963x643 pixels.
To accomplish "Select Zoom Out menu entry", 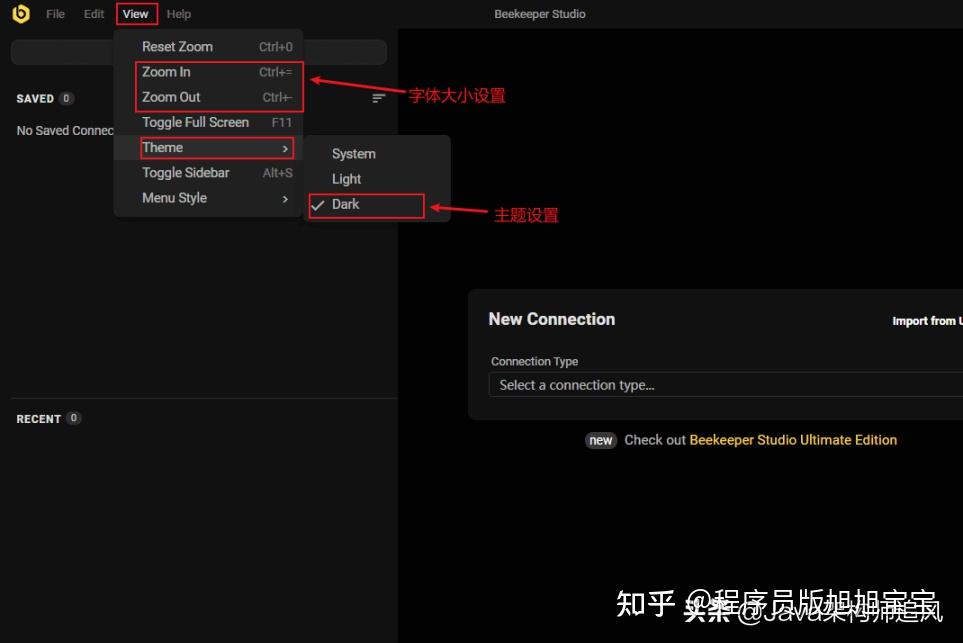I will point(208,97).
